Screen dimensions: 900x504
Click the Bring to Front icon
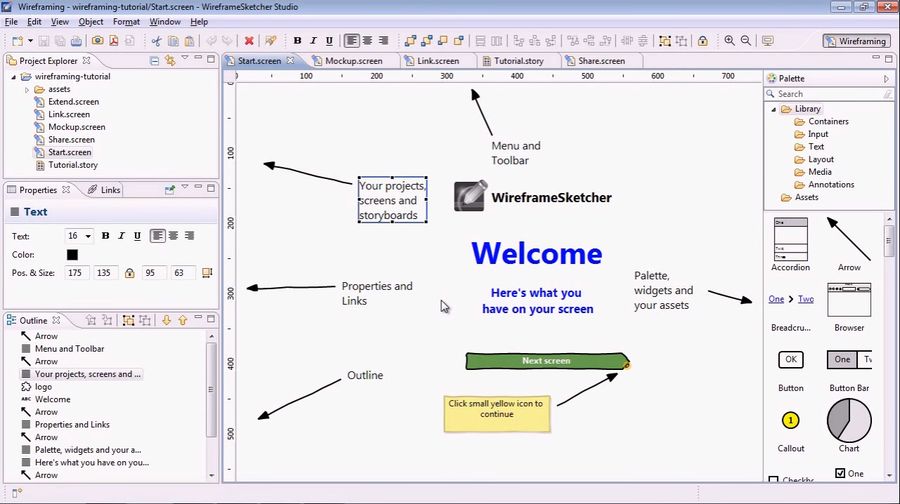point(410,41)
